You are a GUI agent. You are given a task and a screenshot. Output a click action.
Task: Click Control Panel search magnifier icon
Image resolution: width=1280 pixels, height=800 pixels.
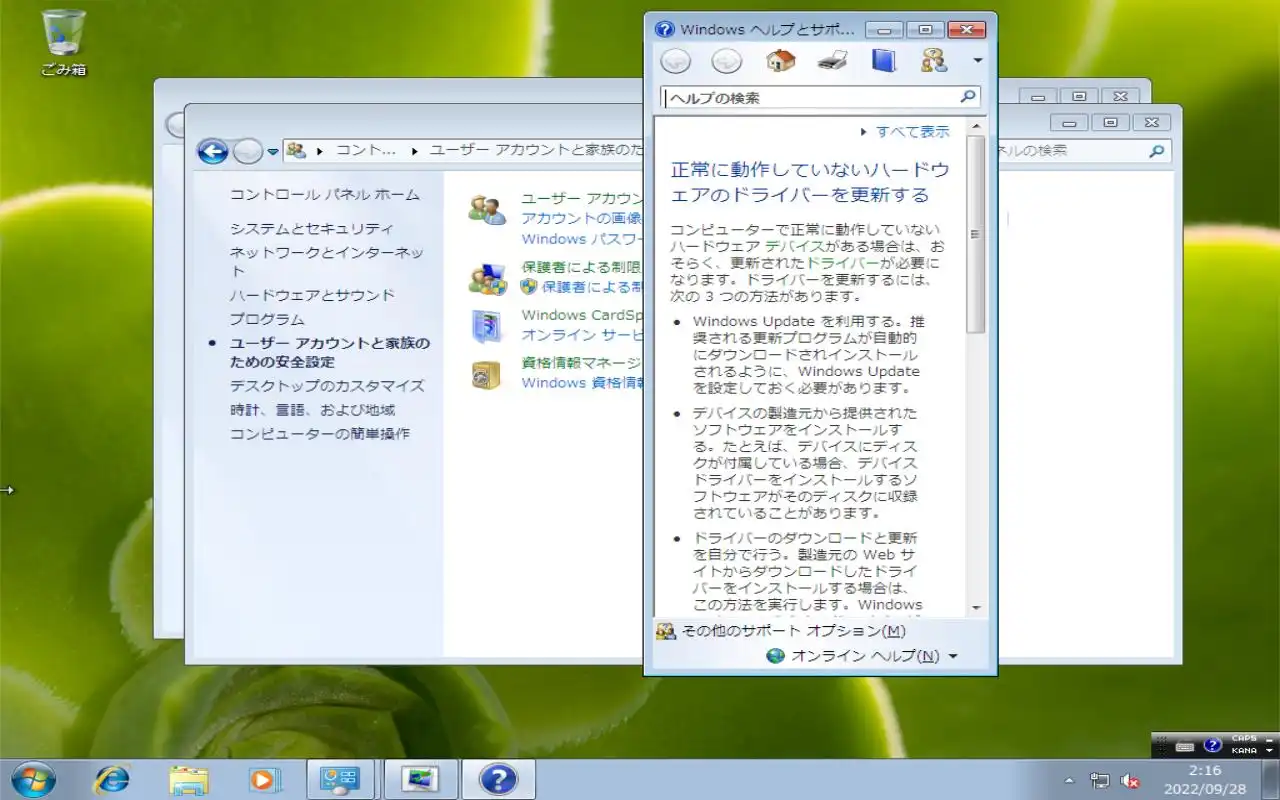(1156, 151)
